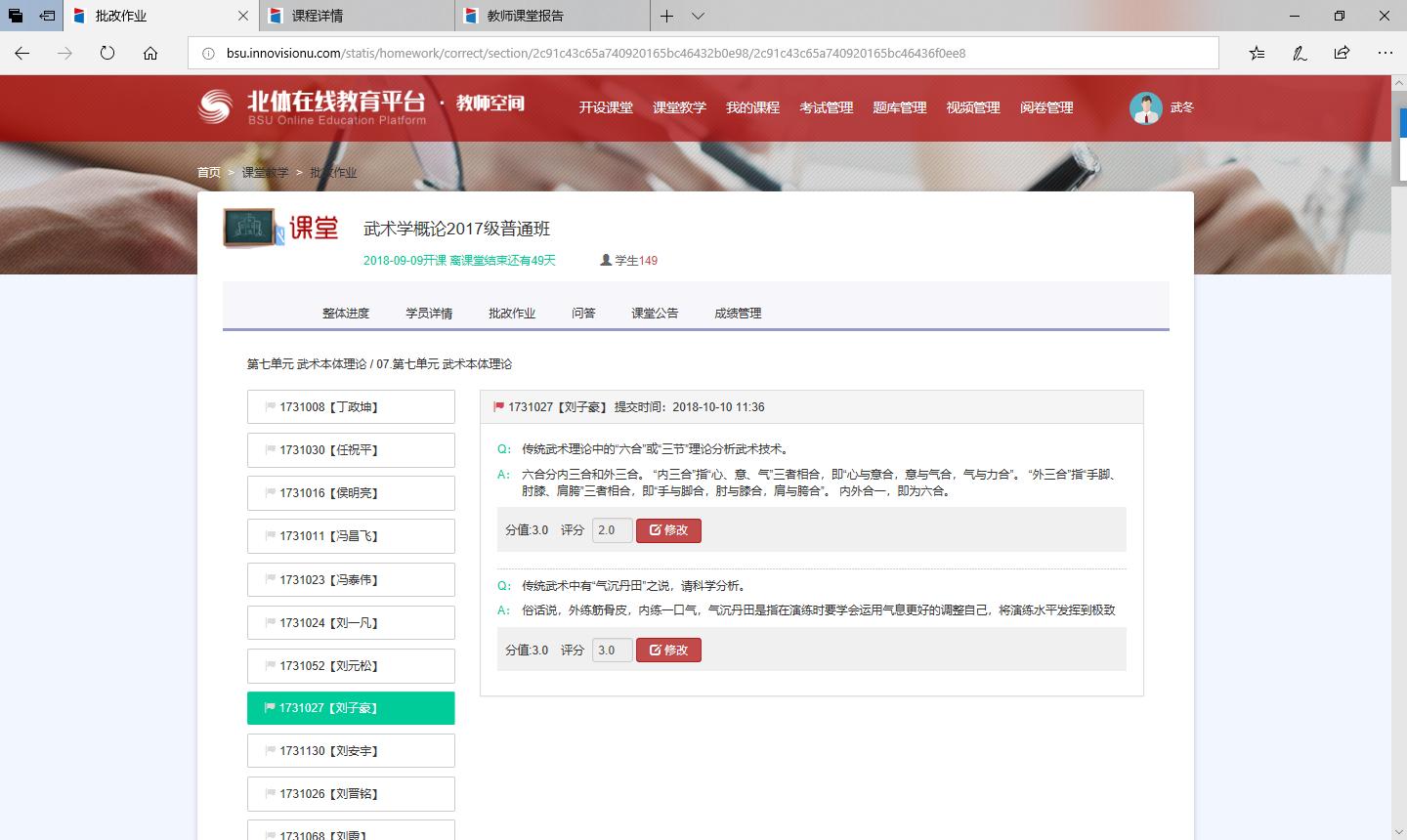This screenshot has width=1407, height=840.
Task: Toggle the flag marker on 1731008 丁政坤
Action: coord(273,406)
